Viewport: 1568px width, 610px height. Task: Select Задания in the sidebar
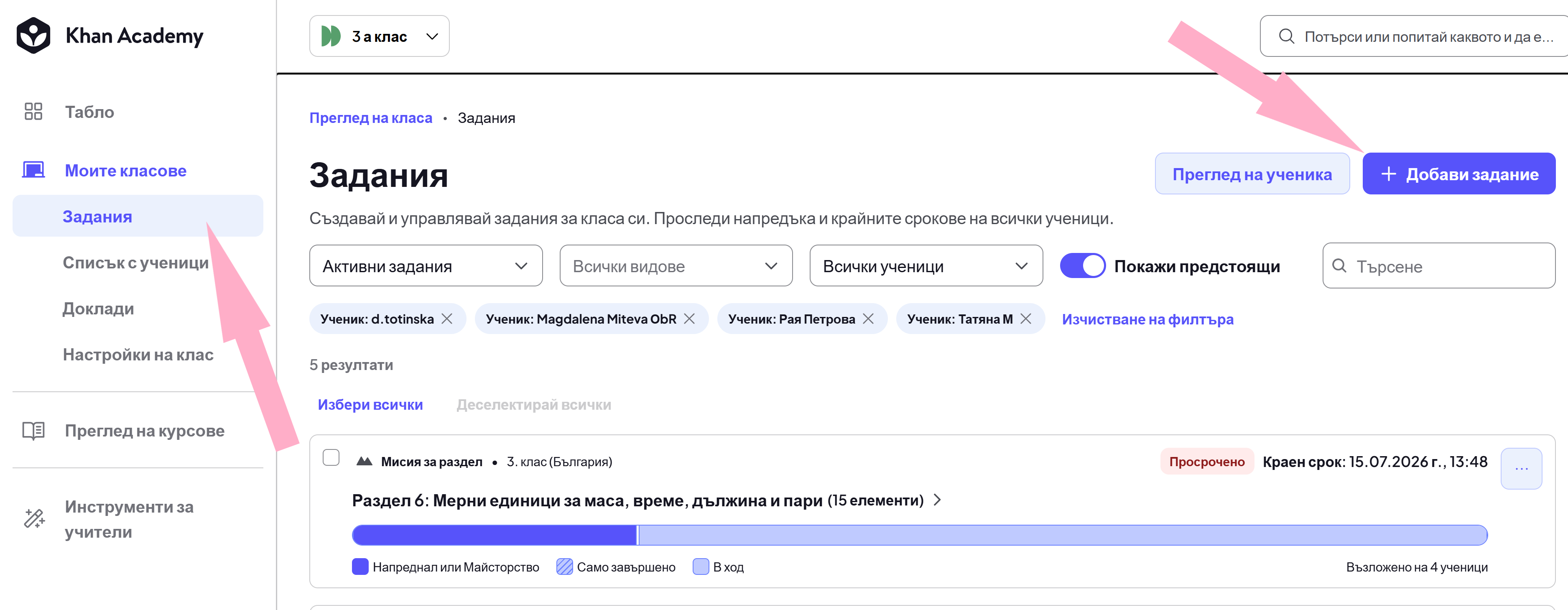pos(138,216)
